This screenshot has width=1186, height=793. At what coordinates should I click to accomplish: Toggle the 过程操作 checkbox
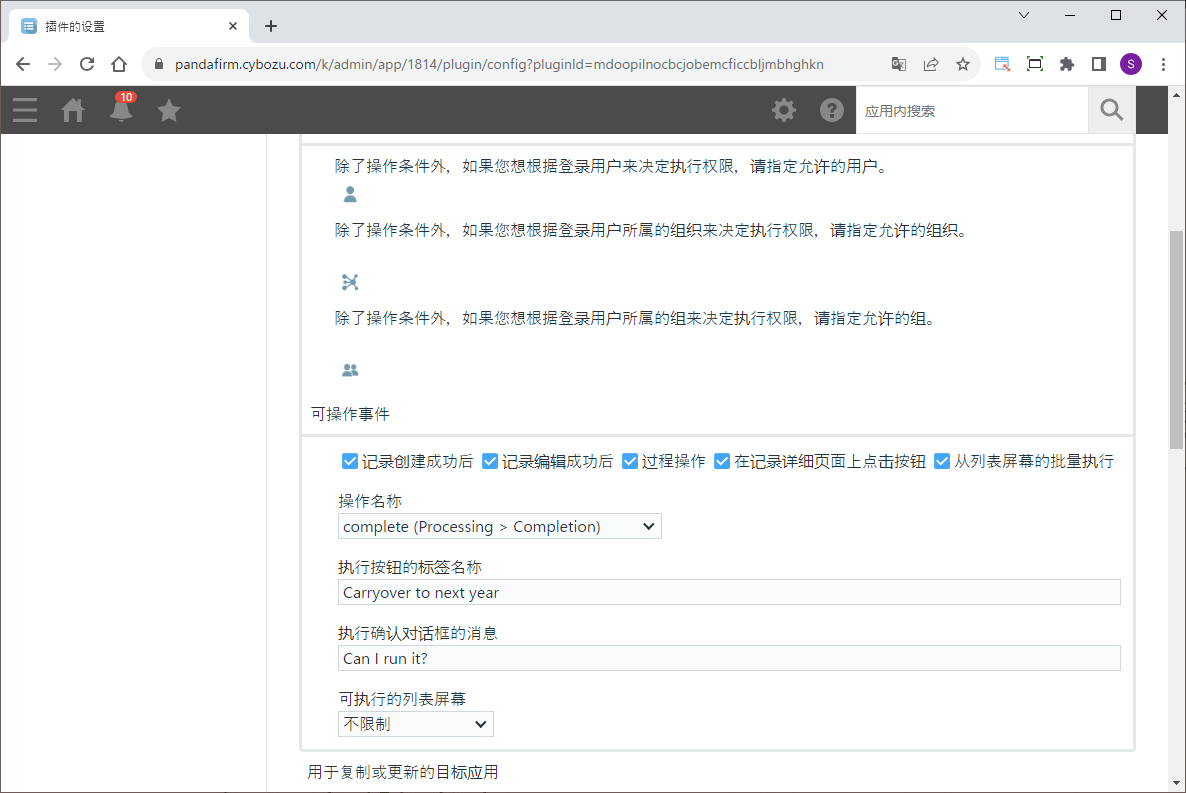click(630, 461)
